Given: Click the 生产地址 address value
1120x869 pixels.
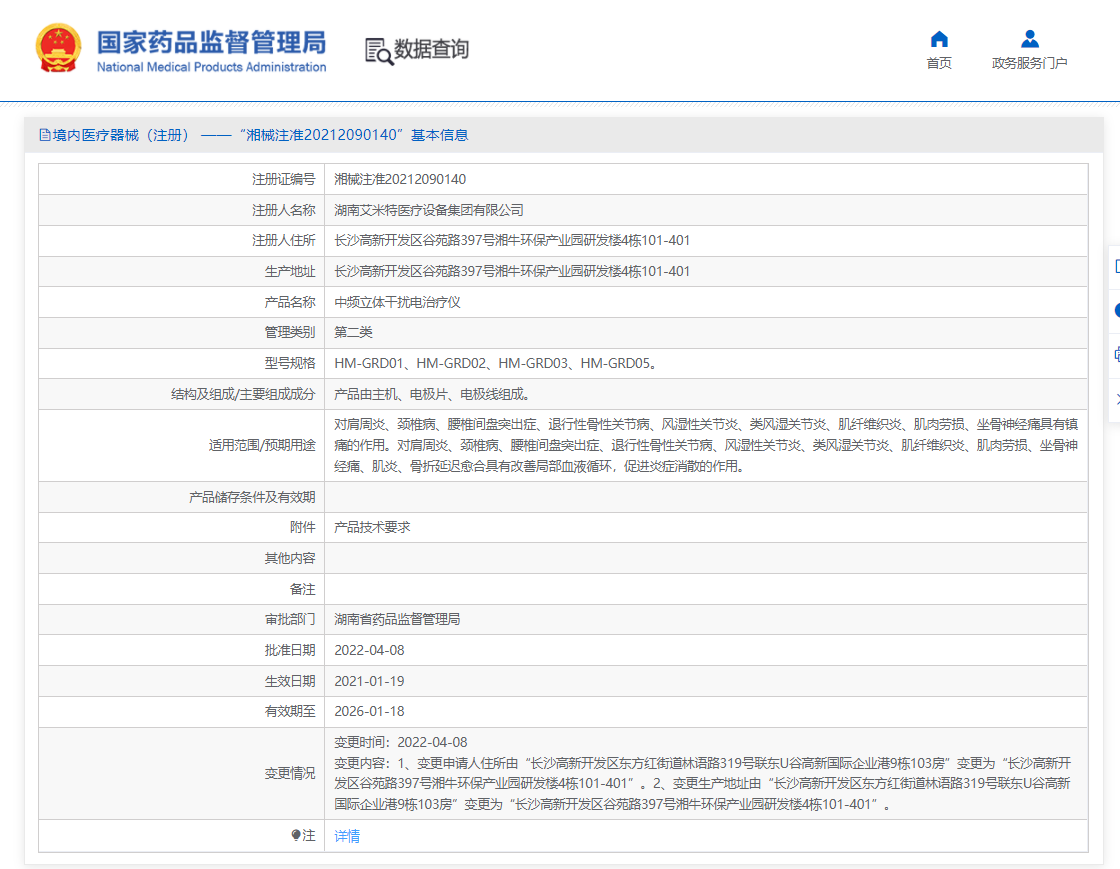Looking at the screenshot, I should tap(512, 271).
